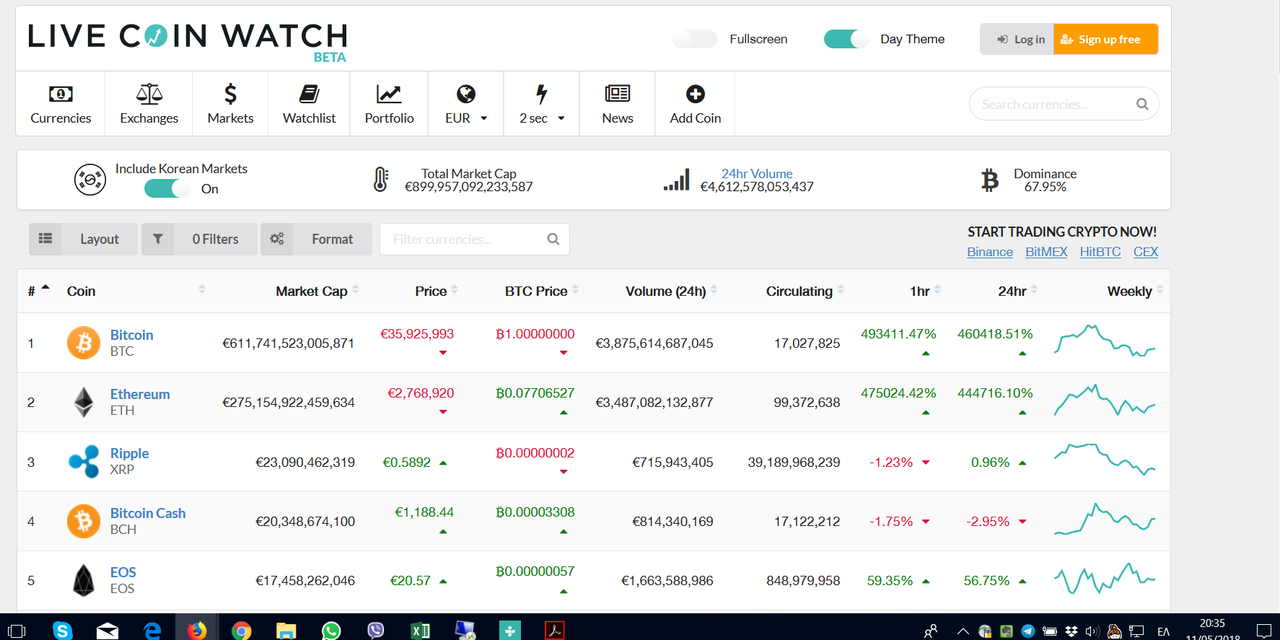Open the Binance exchange link
This screenshot has height=640, width=1280.
pos(990,252)
